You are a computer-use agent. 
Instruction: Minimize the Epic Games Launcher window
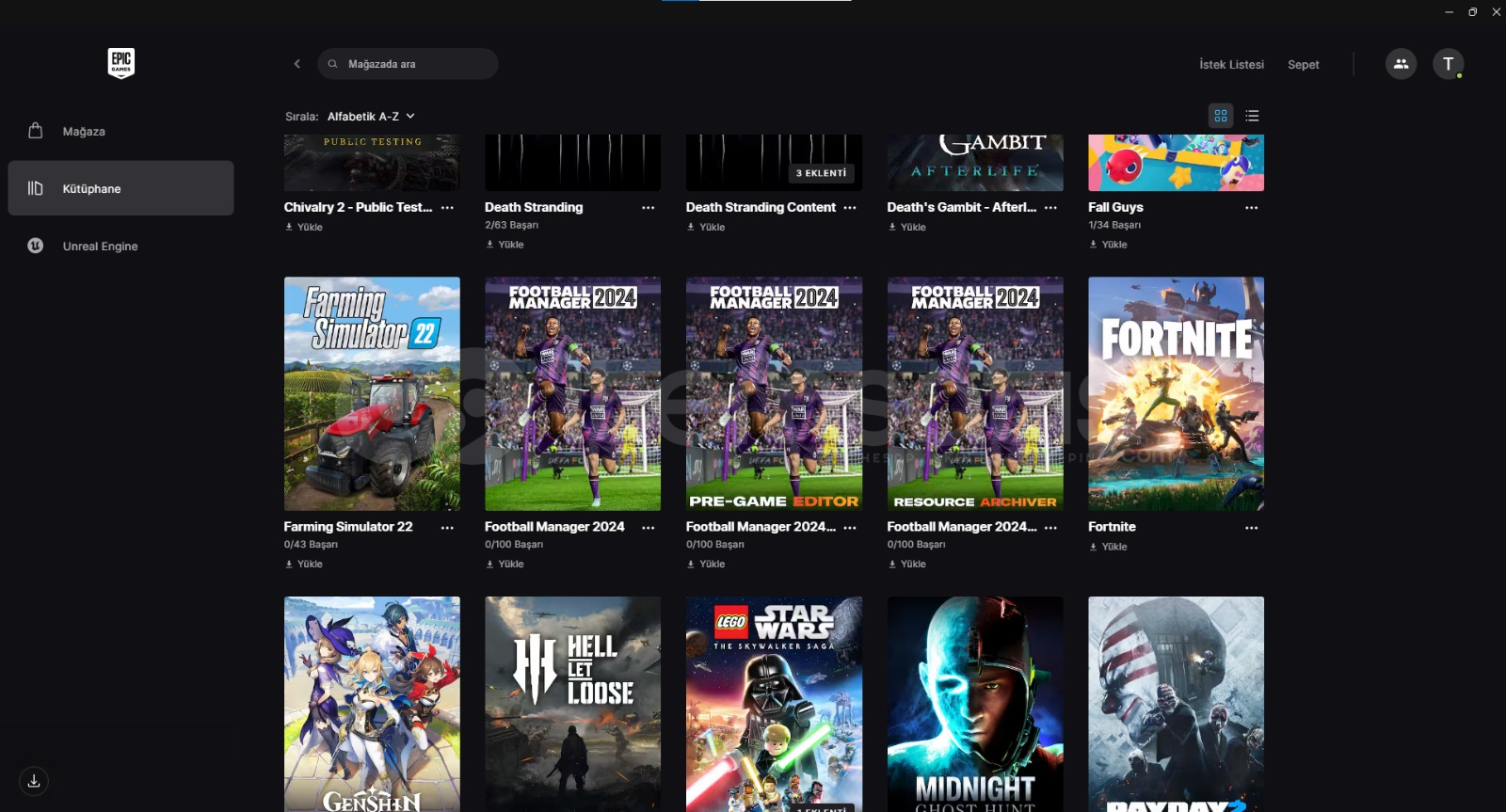coord(1450,12)
